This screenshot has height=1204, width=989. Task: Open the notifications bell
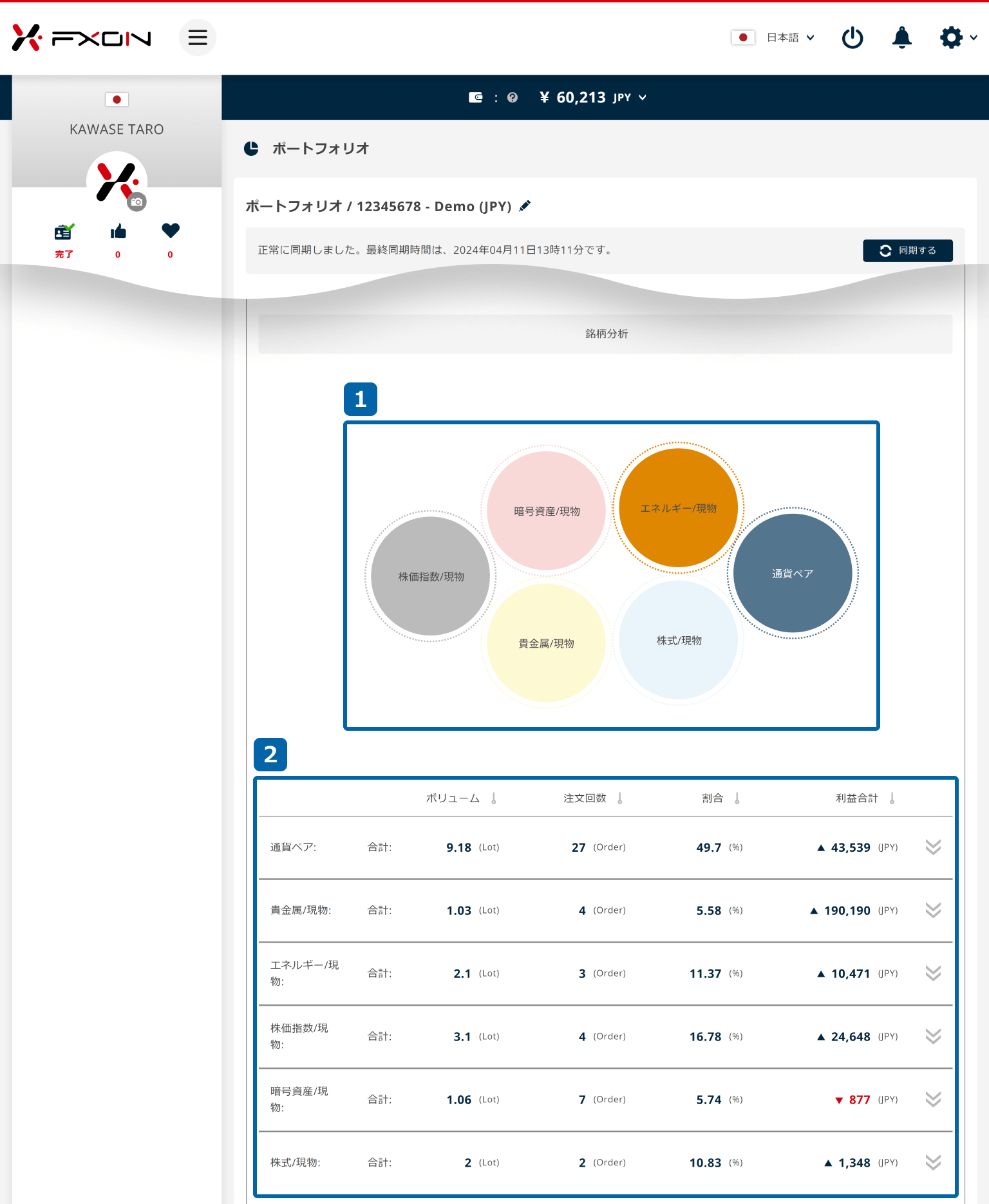click(x=901, y=37)
